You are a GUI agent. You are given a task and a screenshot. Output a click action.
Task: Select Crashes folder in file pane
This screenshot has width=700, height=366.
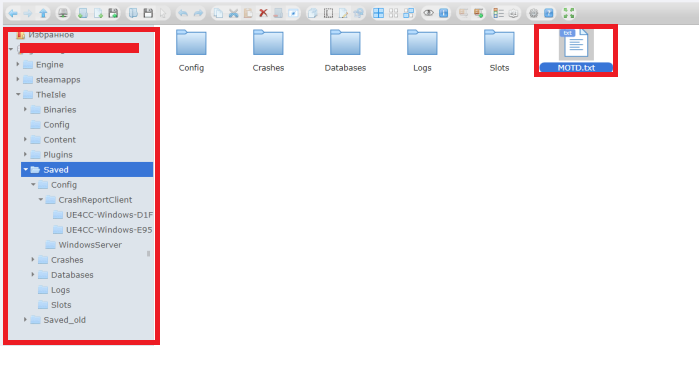[268, 50]
